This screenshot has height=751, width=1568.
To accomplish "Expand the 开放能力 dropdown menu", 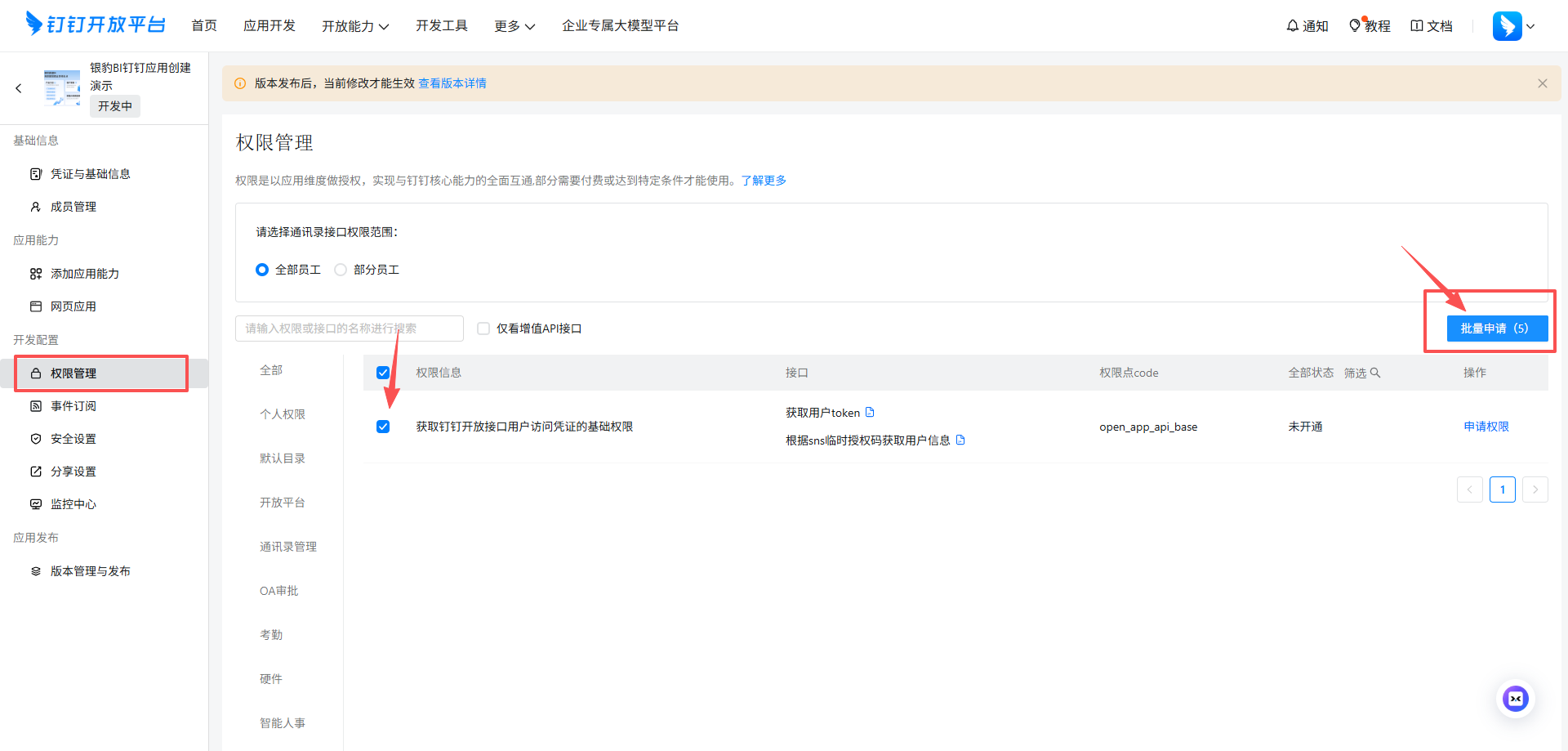I will tap(355, 25).
